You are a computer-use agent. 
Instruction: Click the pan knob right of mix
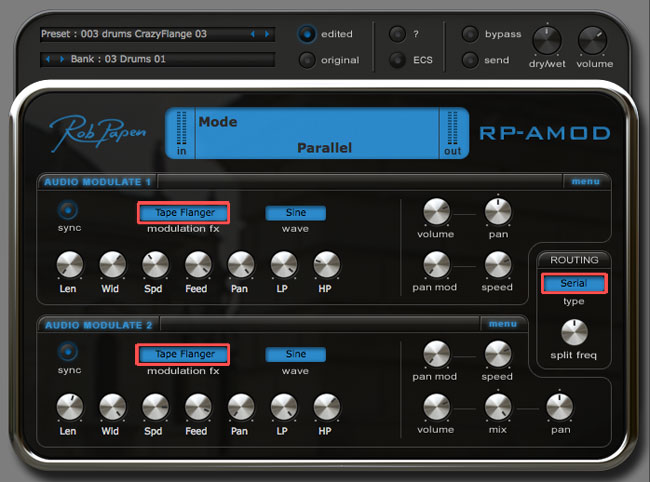tap(560, 407)
